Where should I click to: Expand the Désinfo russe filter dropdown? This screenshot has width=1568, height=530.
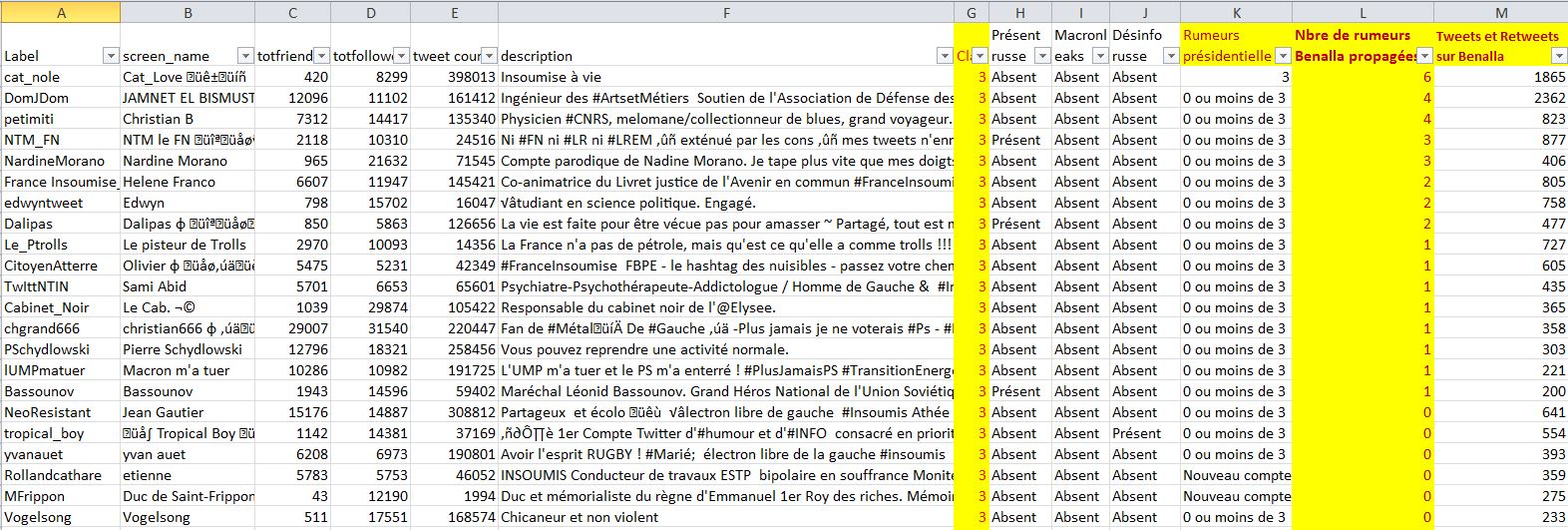[x=1170, y=56]
